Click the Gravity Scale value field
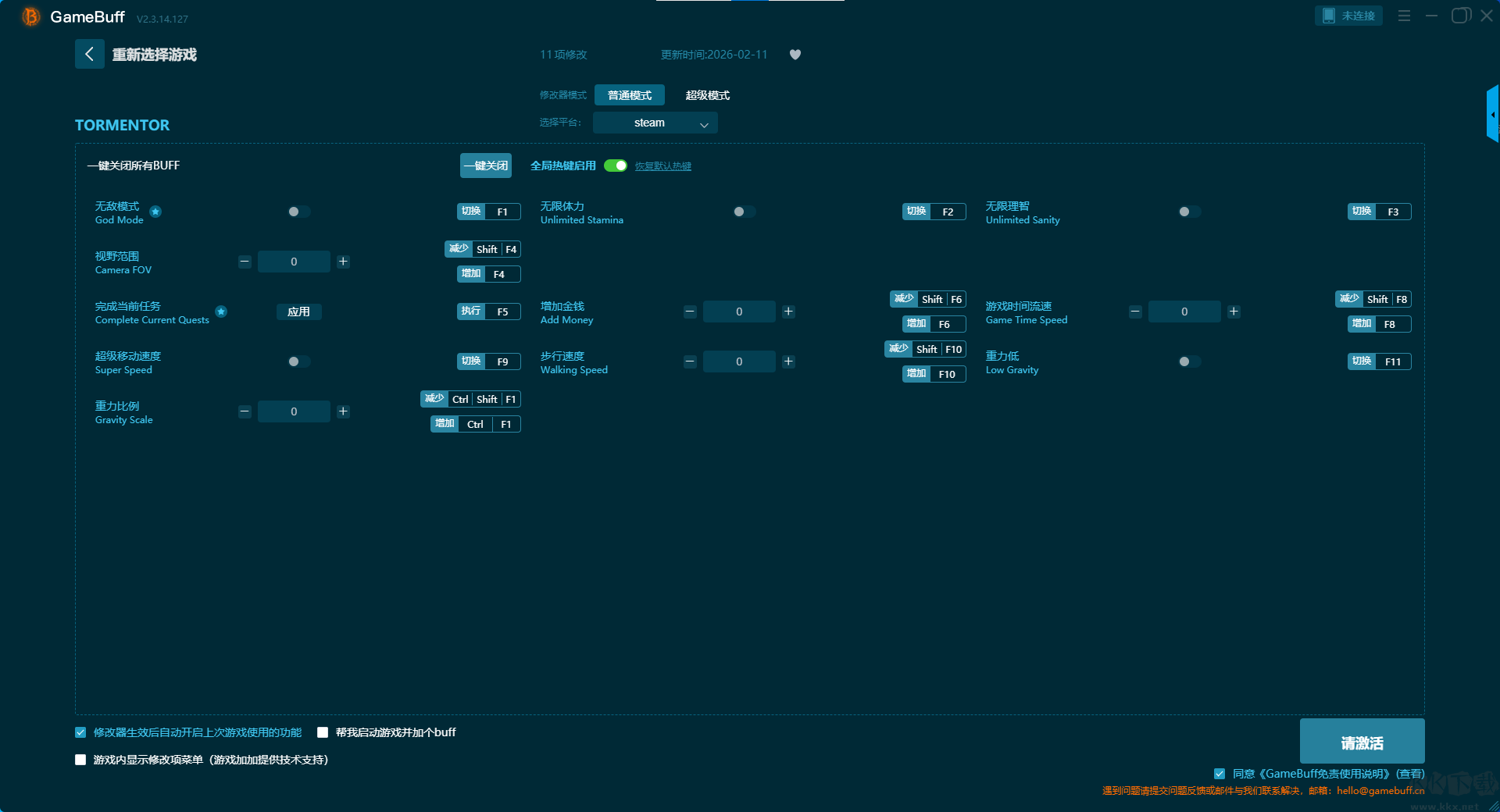Viewport: 1500px width, 812px height. pos(294,411)
